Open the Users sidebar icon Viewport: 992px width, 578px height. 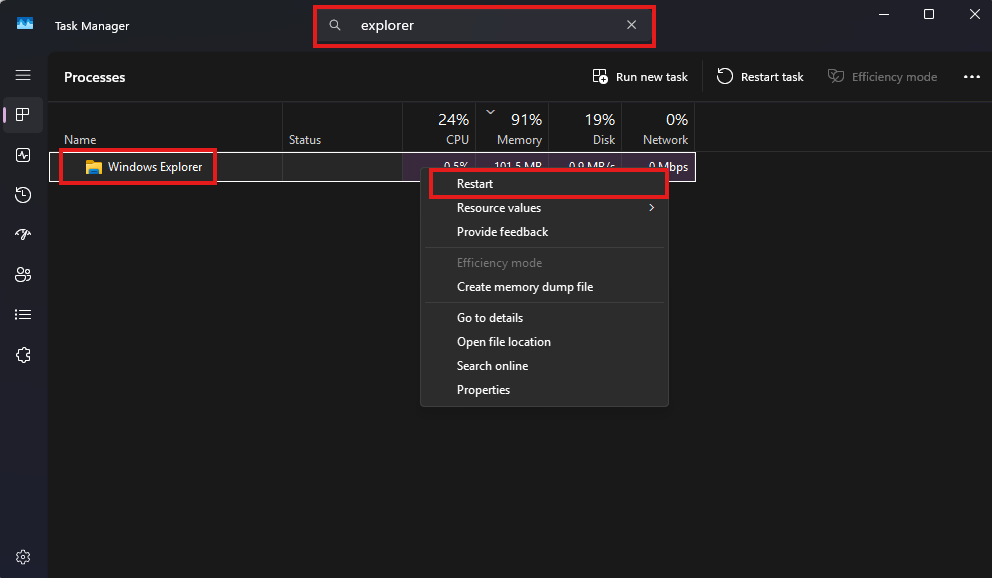point(23,274)
